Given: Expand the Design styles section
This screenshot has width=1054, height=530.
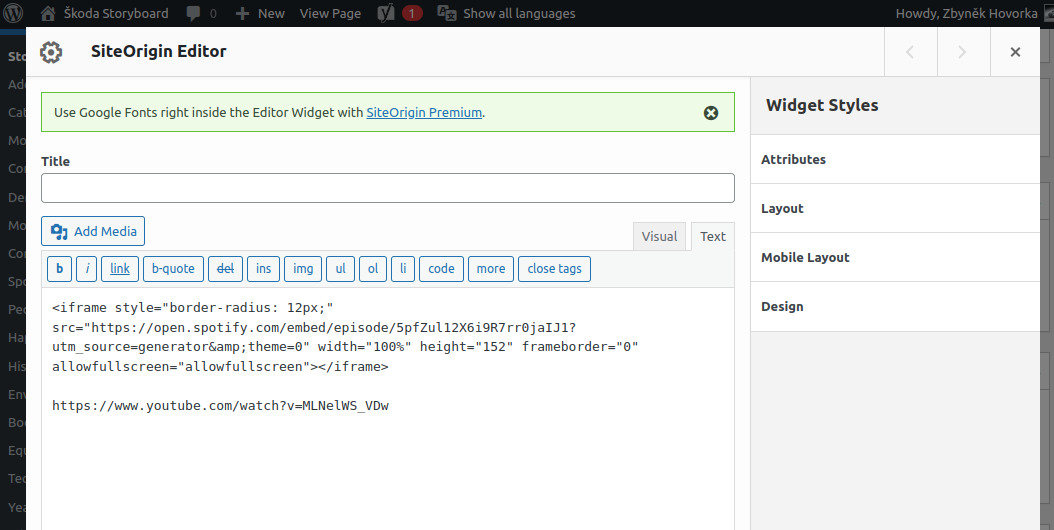Looking at the screenshot, I should (x=895, y=307).
